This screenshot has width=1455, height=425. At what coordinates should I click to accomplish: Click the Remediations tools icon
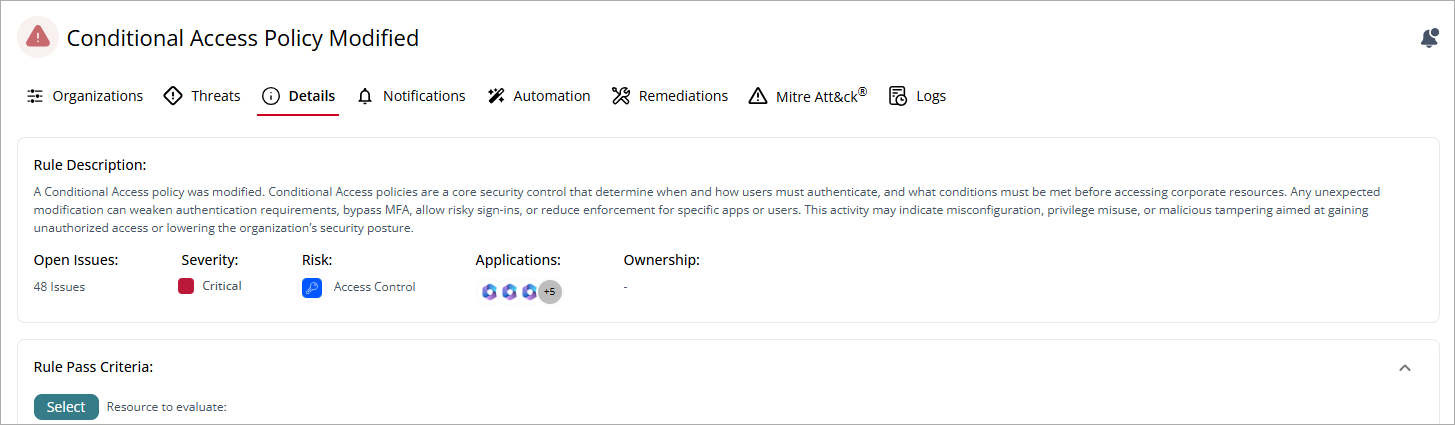click(621, 96)
